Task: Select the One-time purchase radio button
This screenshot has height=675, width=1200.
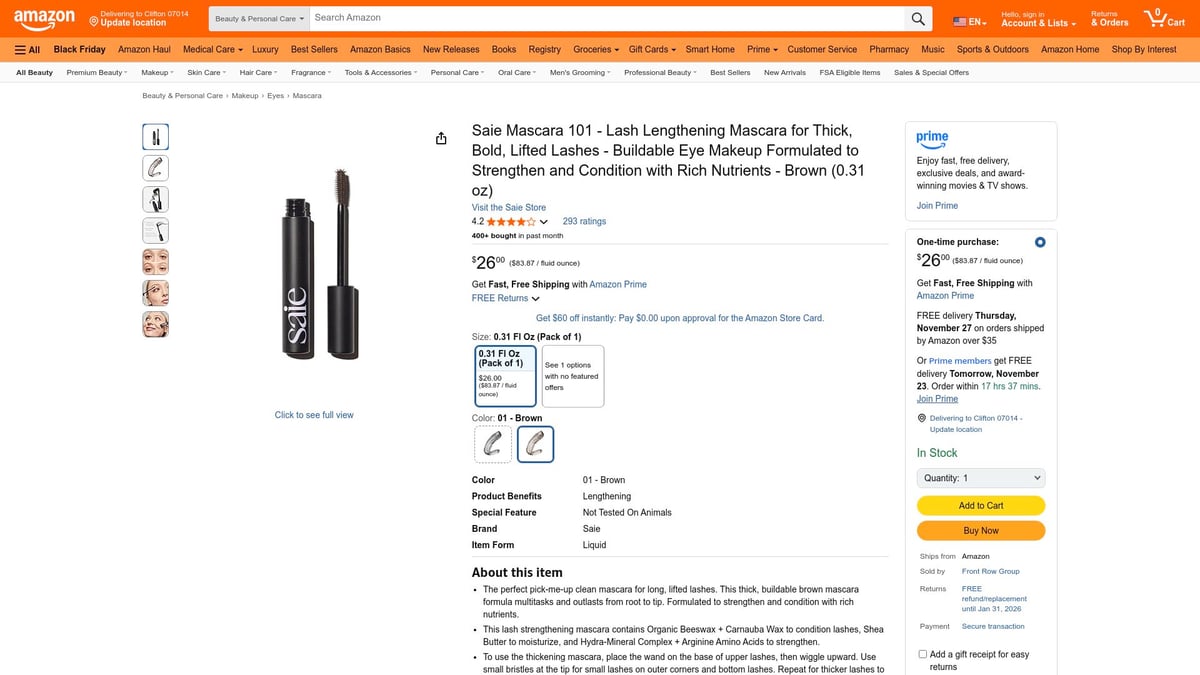Action: 1039,241
